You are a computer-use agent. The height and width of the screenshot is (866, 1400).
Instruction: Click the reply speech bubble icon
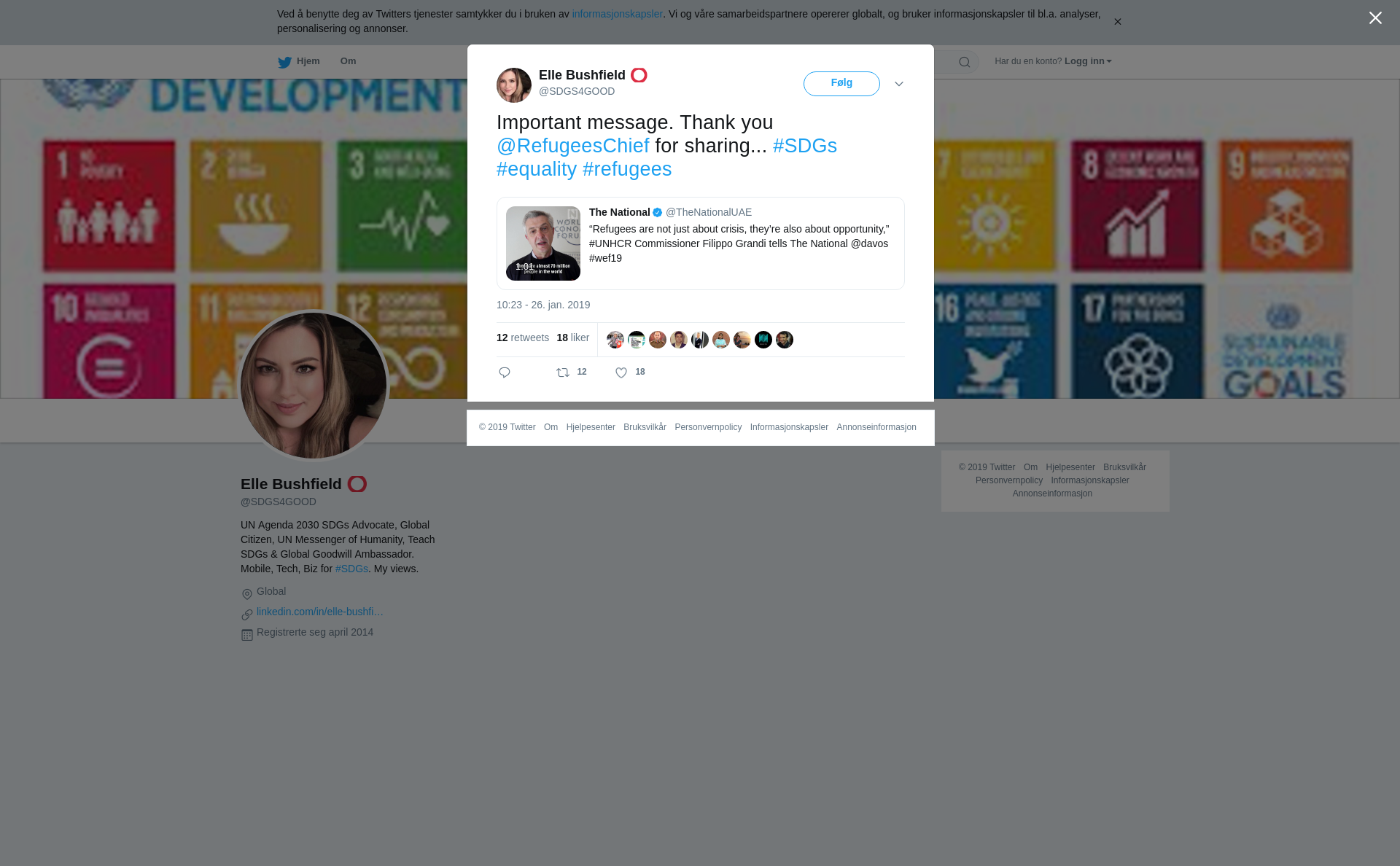[505, 372]
